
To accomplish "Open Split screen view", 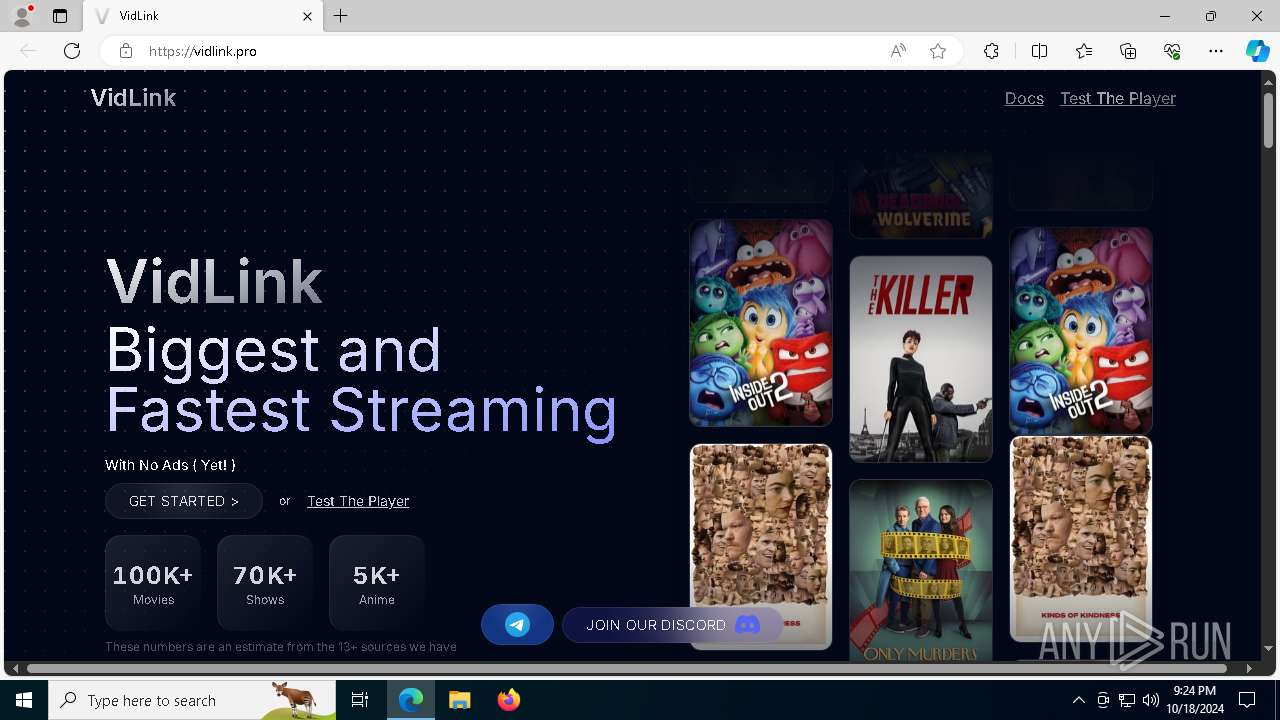I will point(1039,51).
